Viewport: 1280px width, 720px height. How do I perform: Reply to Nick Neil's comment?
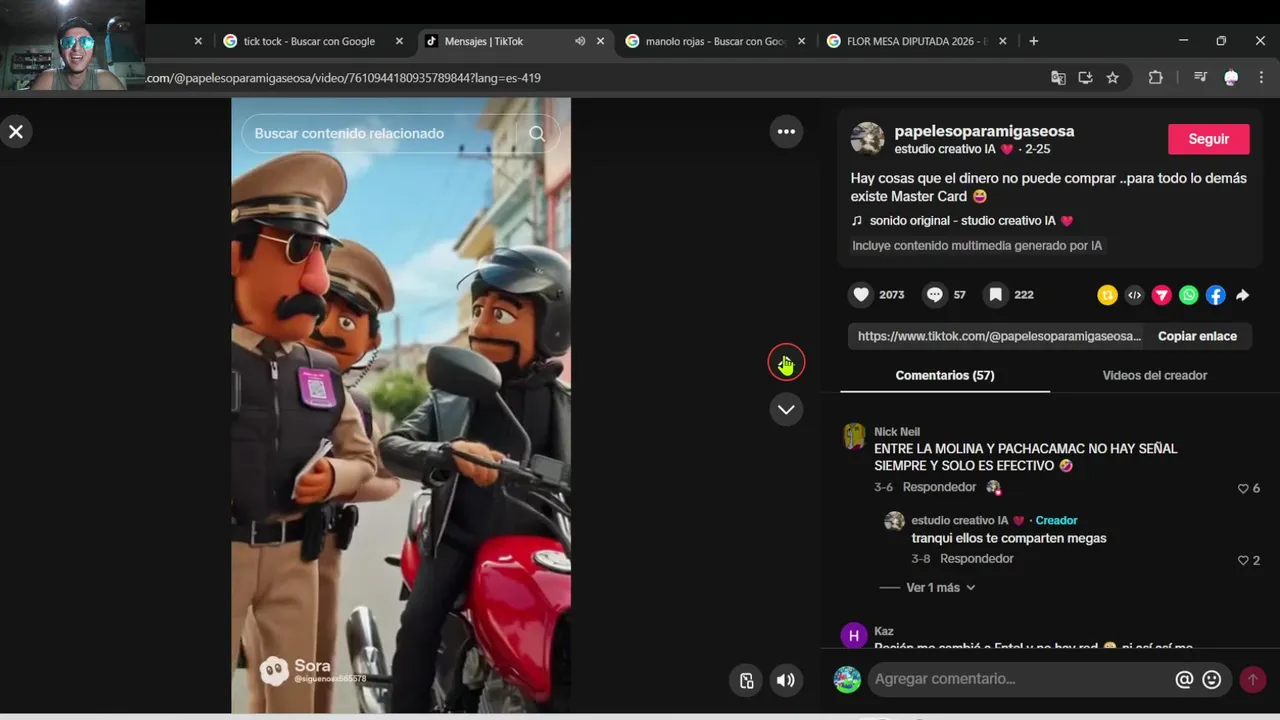click(939, 487)
